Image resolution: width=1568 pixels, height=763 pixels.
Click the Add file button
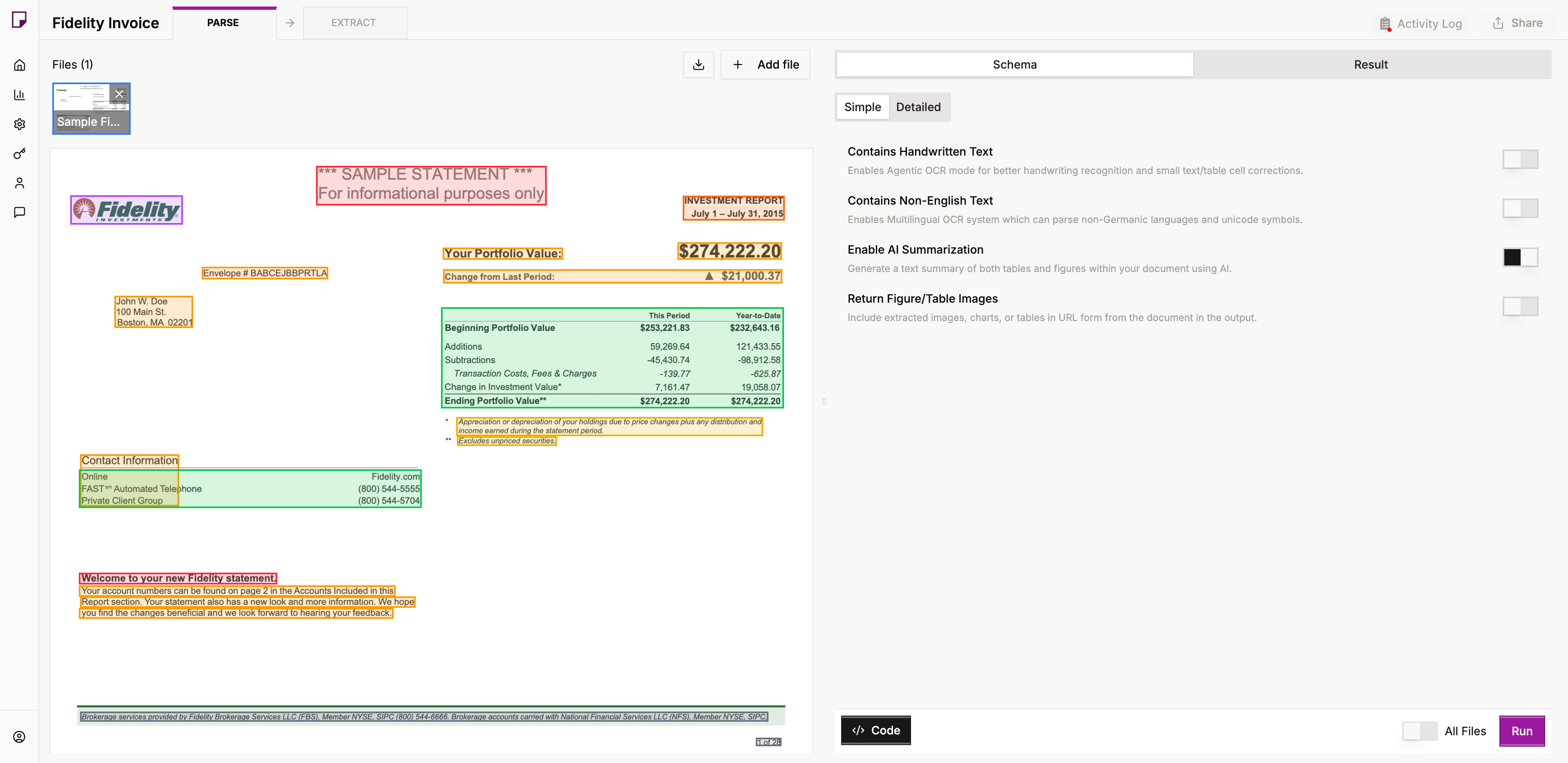tap(765, 65)
